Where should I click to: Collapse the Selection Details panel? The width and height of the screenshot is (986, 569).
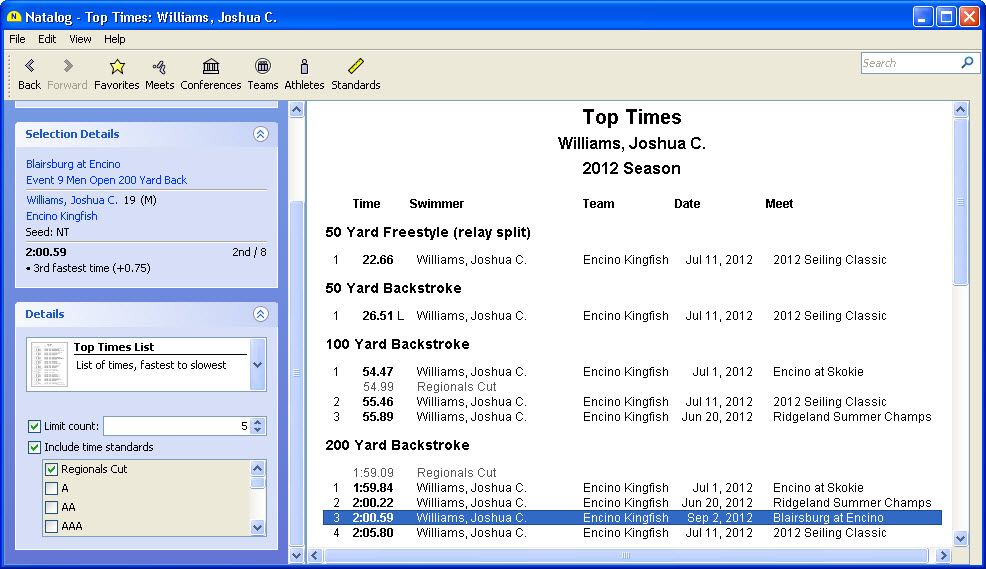pyautogui.click(x=260, y=134)
